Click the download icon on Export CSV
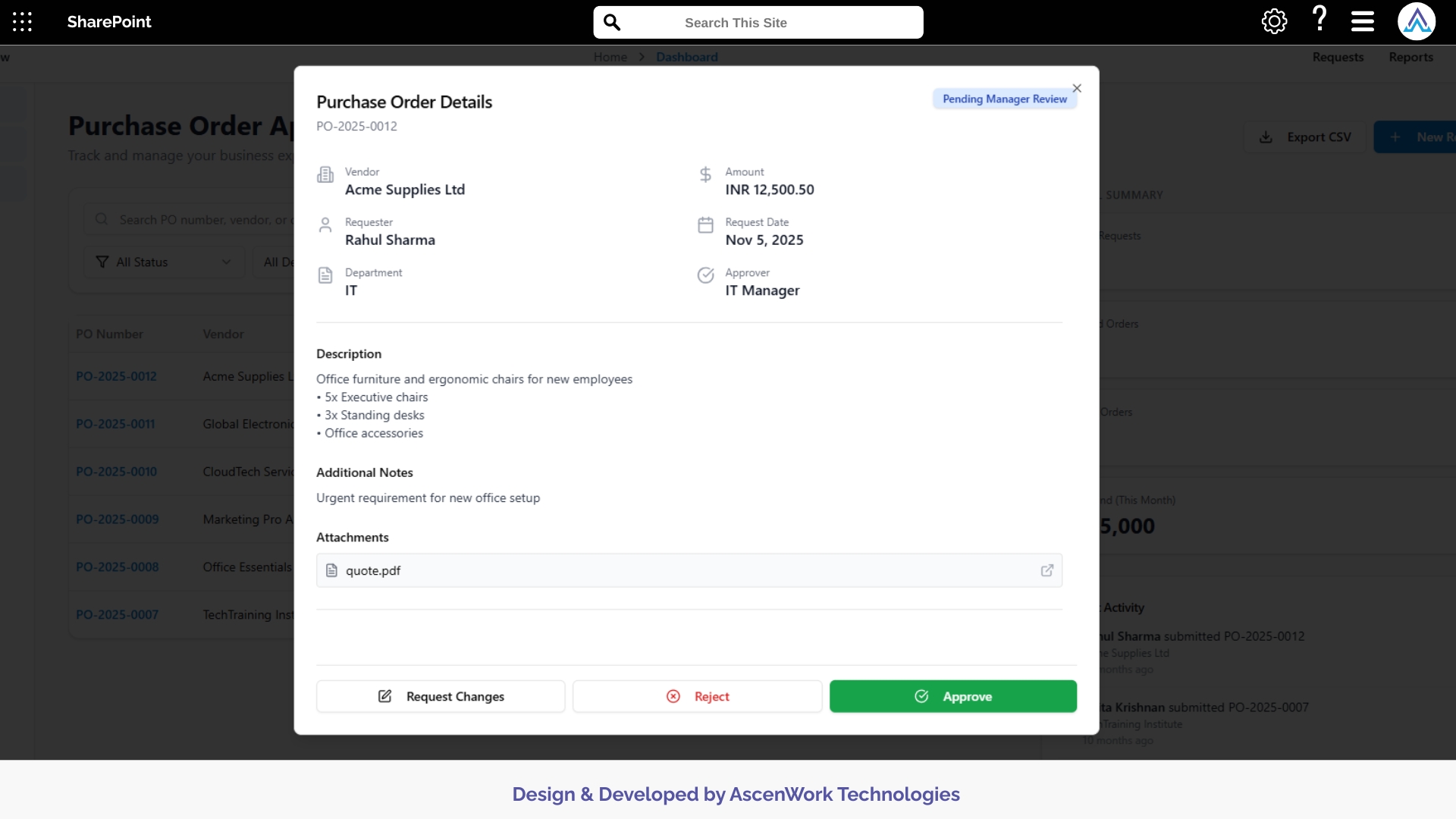This screenshot has height=819, width=1456. coord(1266,136)
